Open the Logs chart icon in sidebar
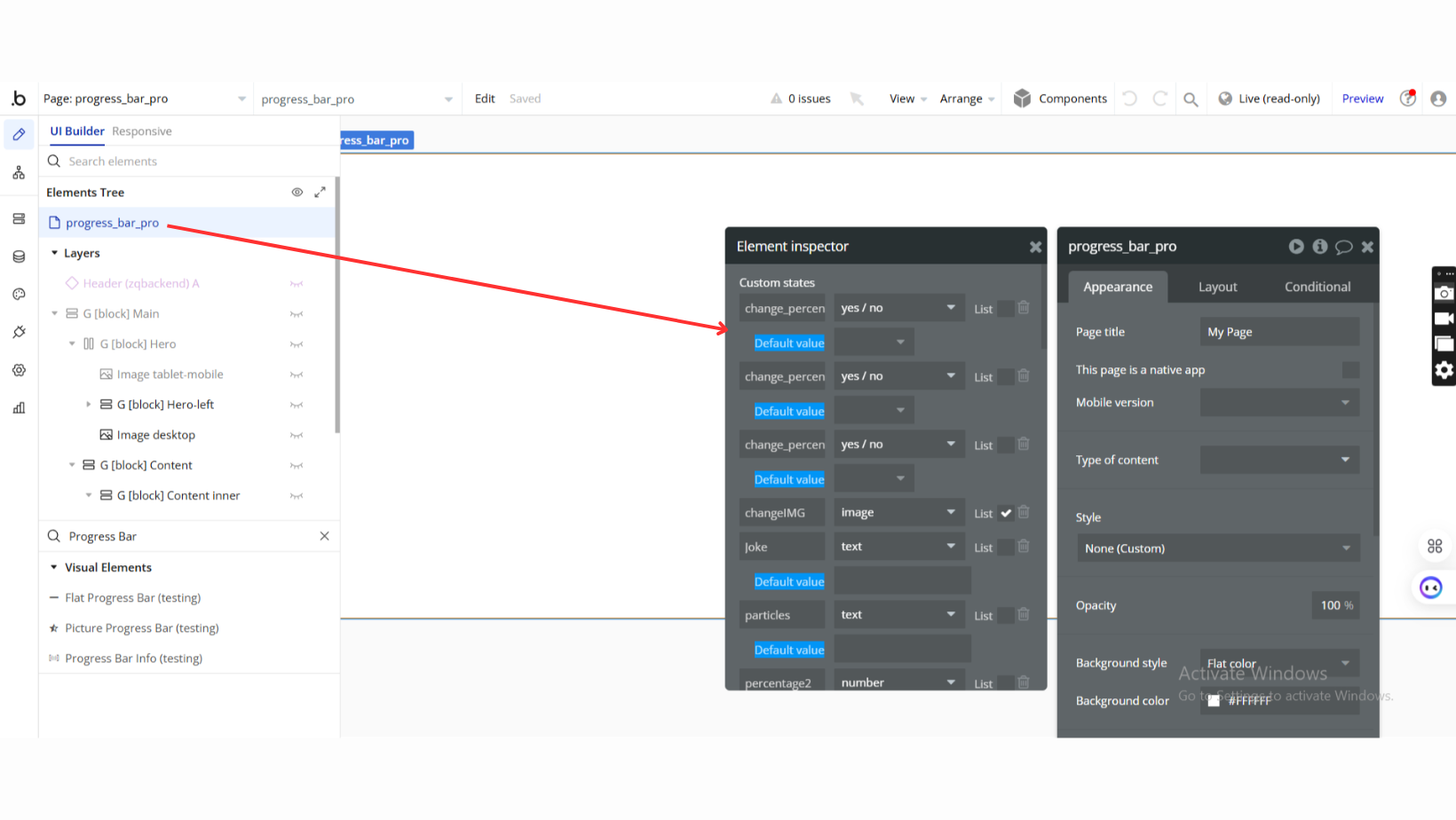The height and width of the screenshot is (820, 1456). coord(19,408)
